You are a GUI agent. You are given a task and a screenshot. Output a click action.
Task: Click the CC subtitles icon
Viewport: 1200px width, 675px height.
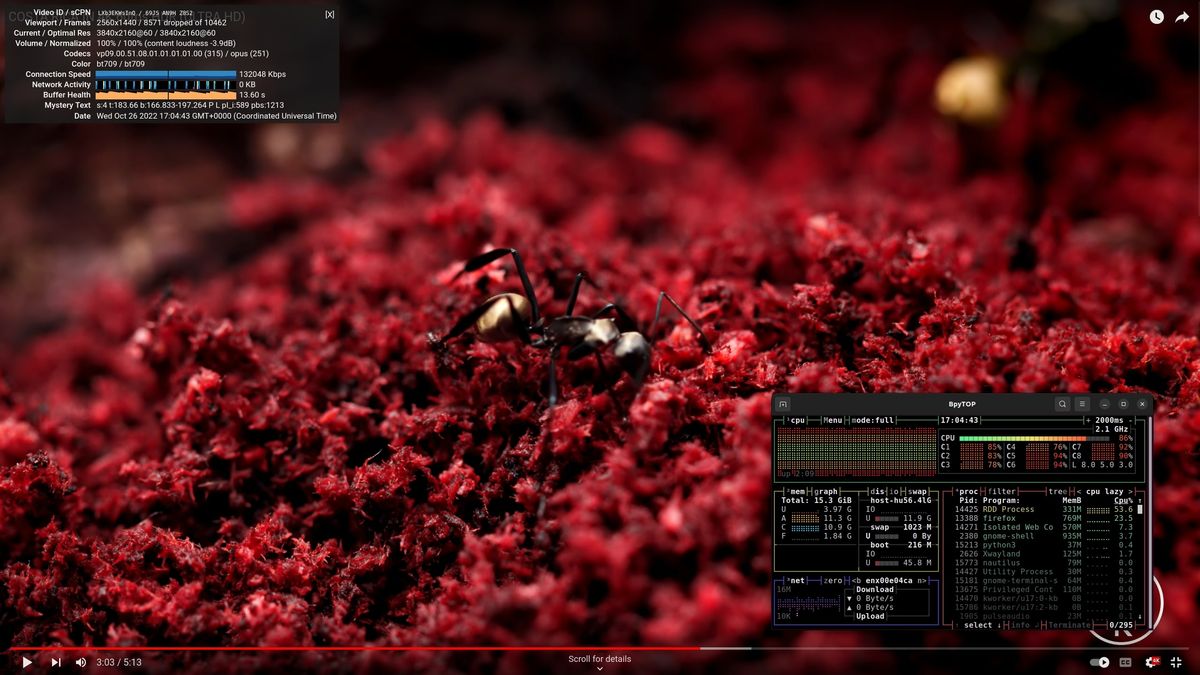click(1125, 662)
